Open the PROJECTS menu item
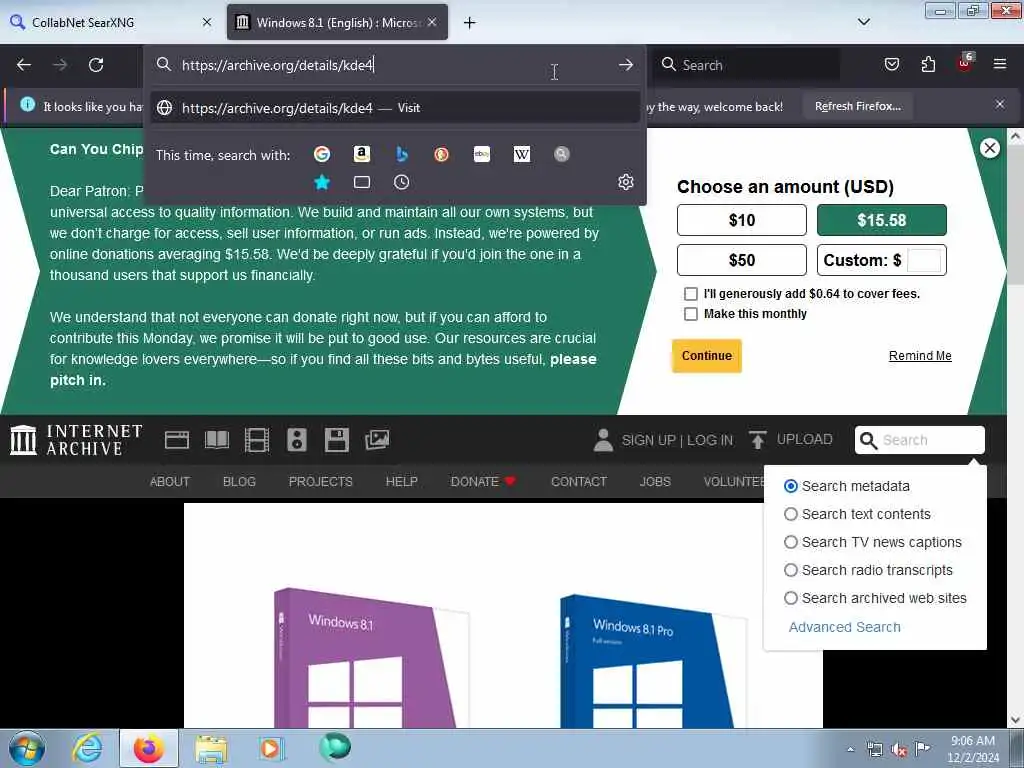1024x768 pixels. click(x=321, y=481)
